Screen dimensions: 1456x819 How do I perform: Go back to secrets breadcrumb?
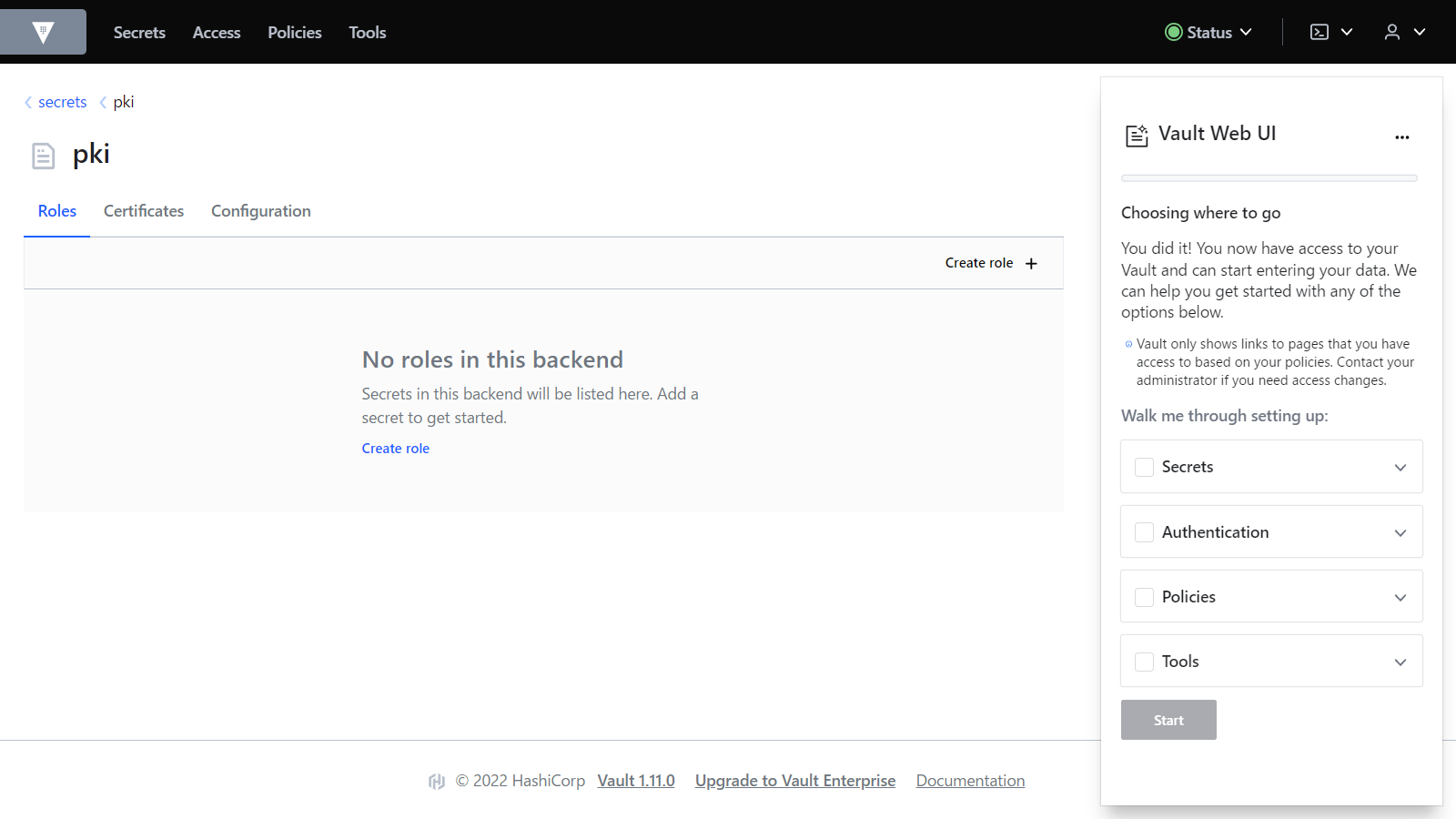[62, 102]
